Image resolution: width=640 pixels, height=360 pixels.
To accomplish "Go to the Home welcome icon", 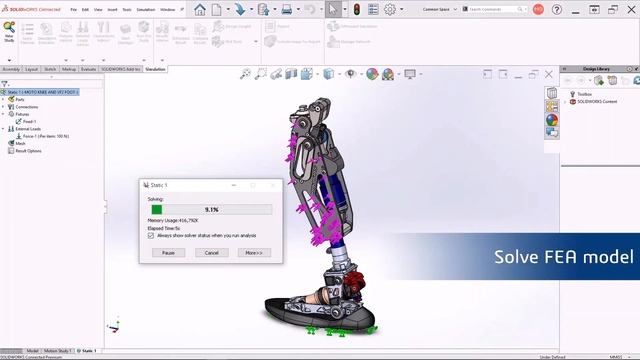I will [x=200, y=9].
